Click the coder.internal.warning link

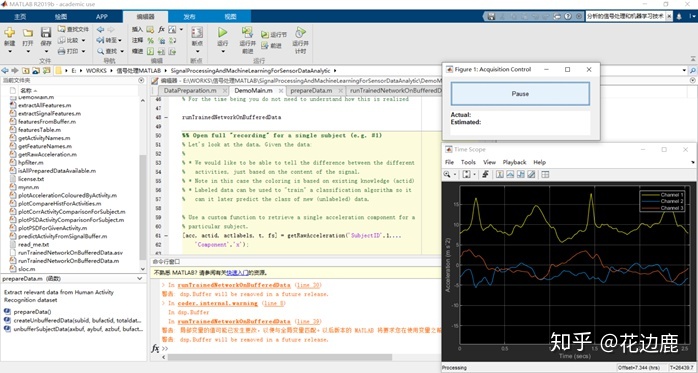(x=218, y=303)
